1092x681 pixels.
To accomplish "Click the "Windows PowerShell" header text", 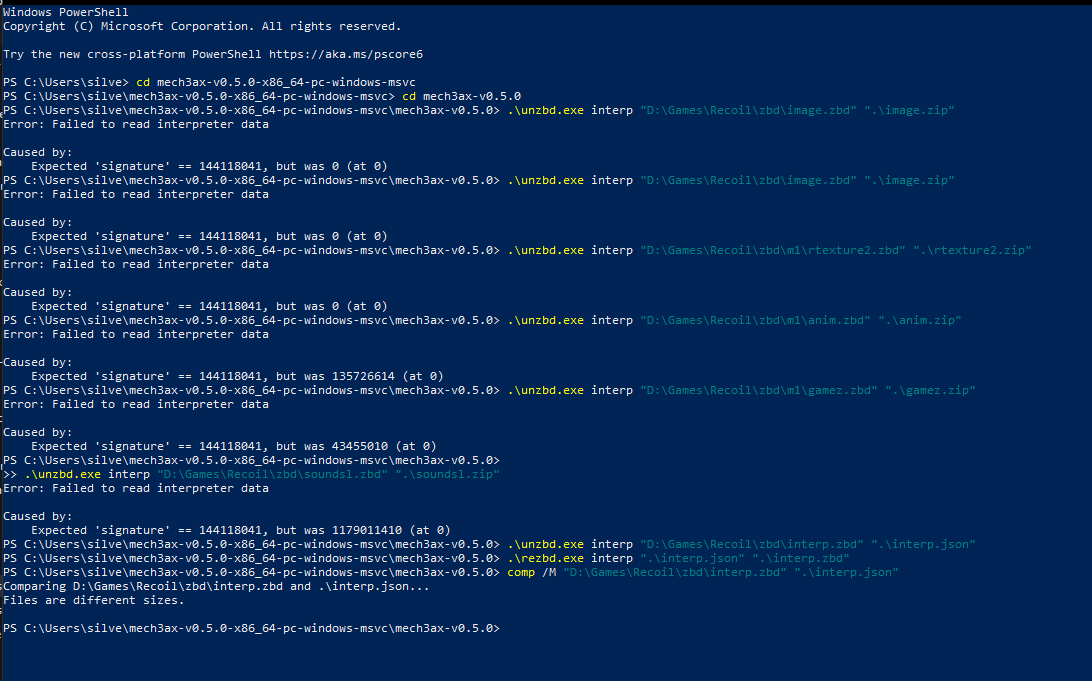I will (x=65, y=12).
